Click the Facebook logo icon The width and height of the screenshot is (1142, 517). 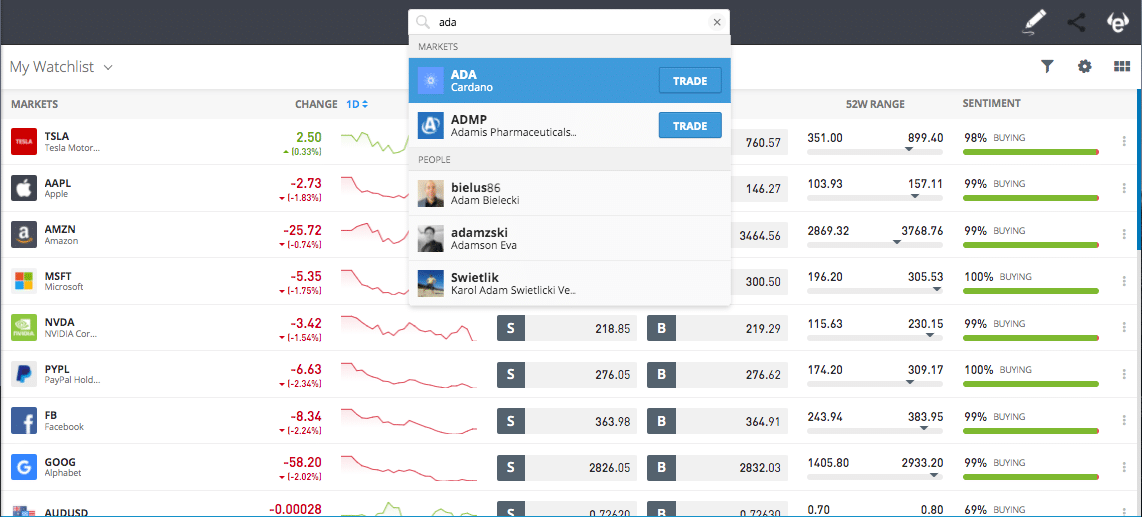point(24,421)
